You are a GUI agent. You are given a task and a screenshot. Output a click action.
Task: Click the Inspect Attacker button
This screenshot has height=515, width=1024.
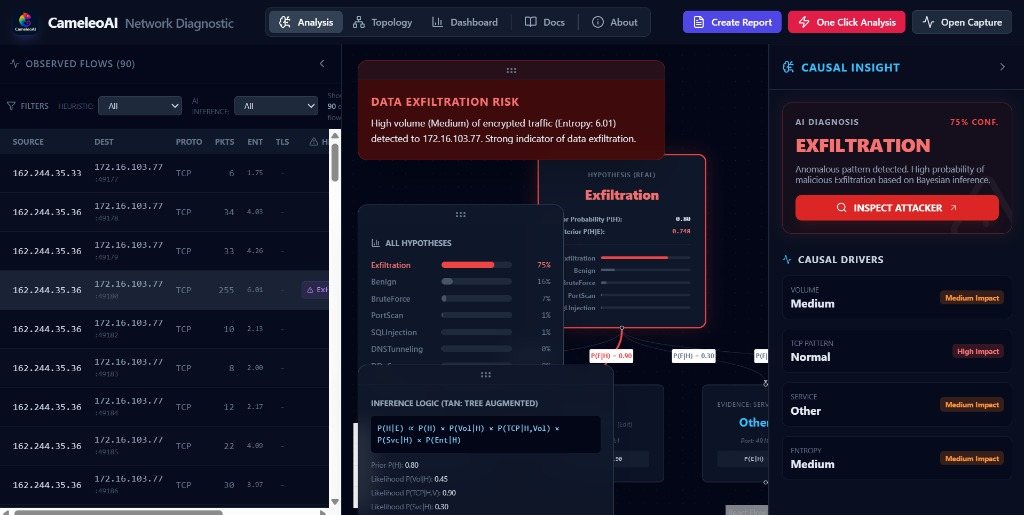click(x=897, y=208)
